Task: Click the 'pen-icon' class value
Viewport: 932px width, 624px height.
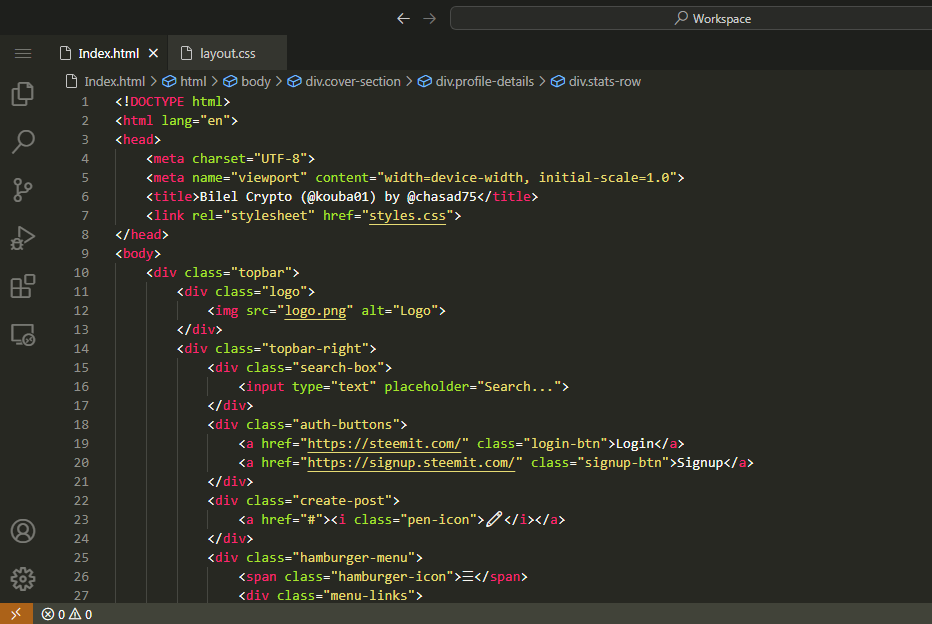Action: click(x=439, y=520)
